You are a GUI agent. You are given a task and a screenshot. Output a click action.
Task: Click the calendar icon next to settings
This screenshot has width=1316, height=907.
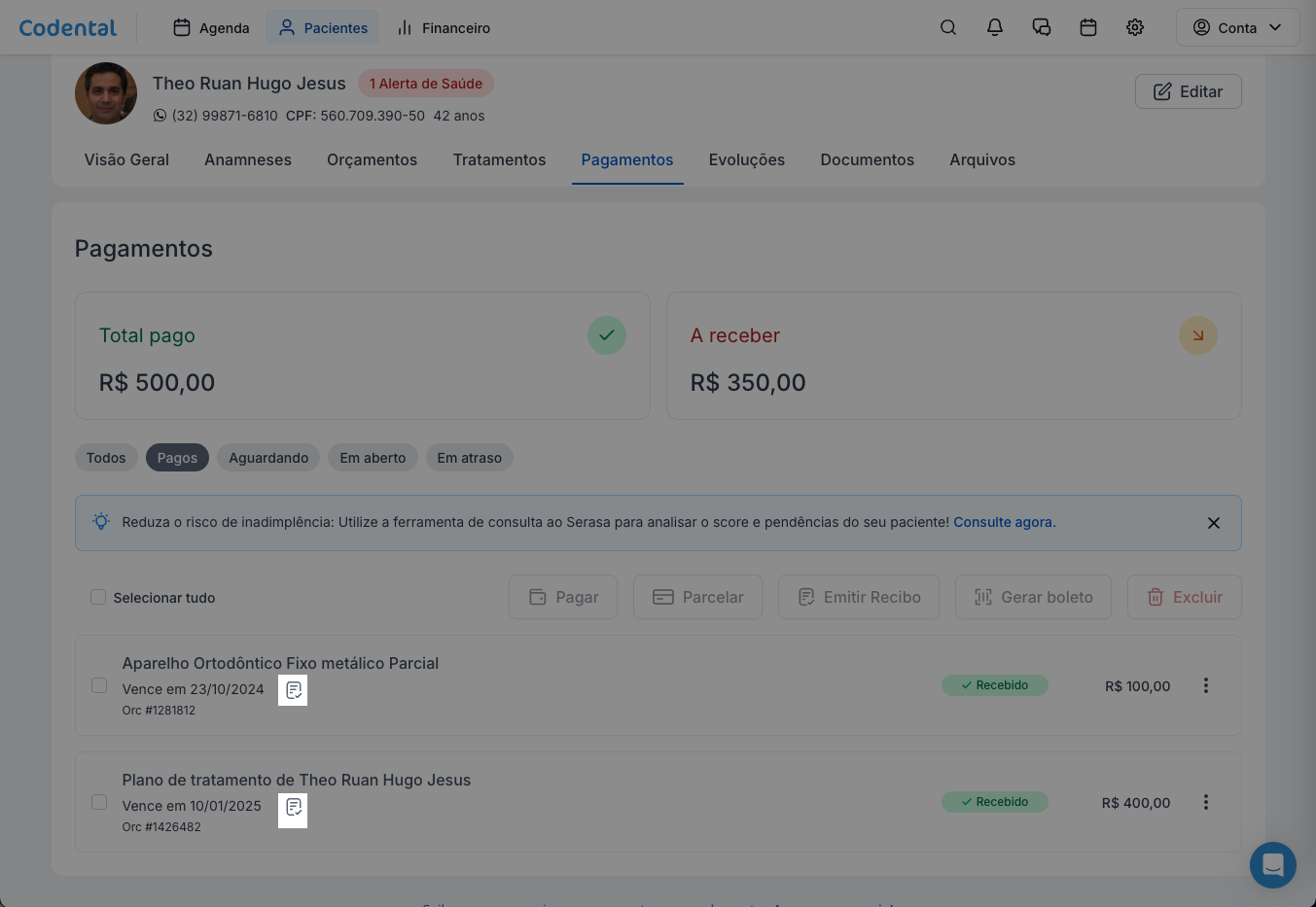[x=1088, y=27]
